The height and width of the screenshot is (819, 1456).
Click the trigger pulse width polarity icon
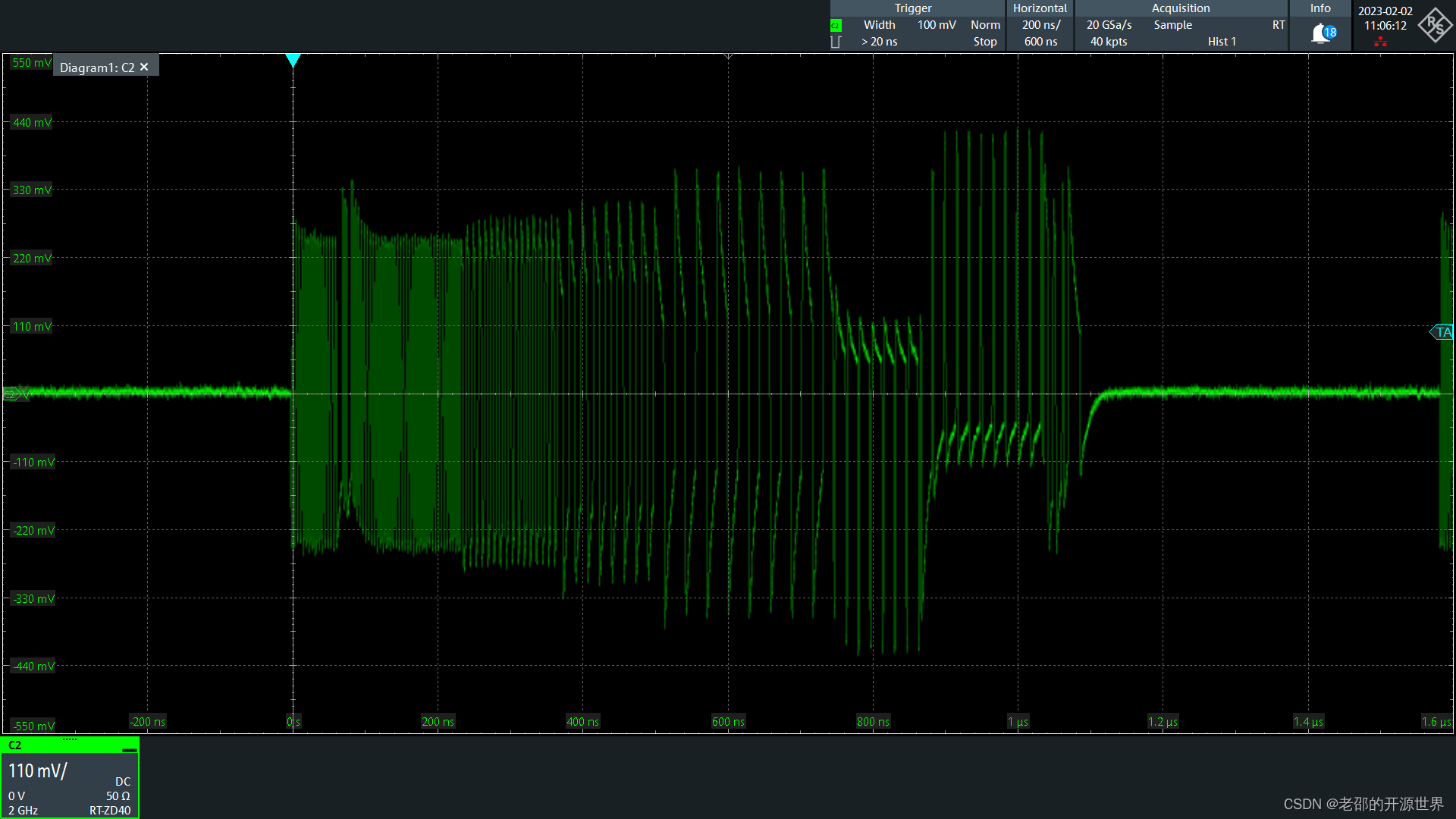tap(836, 42)
